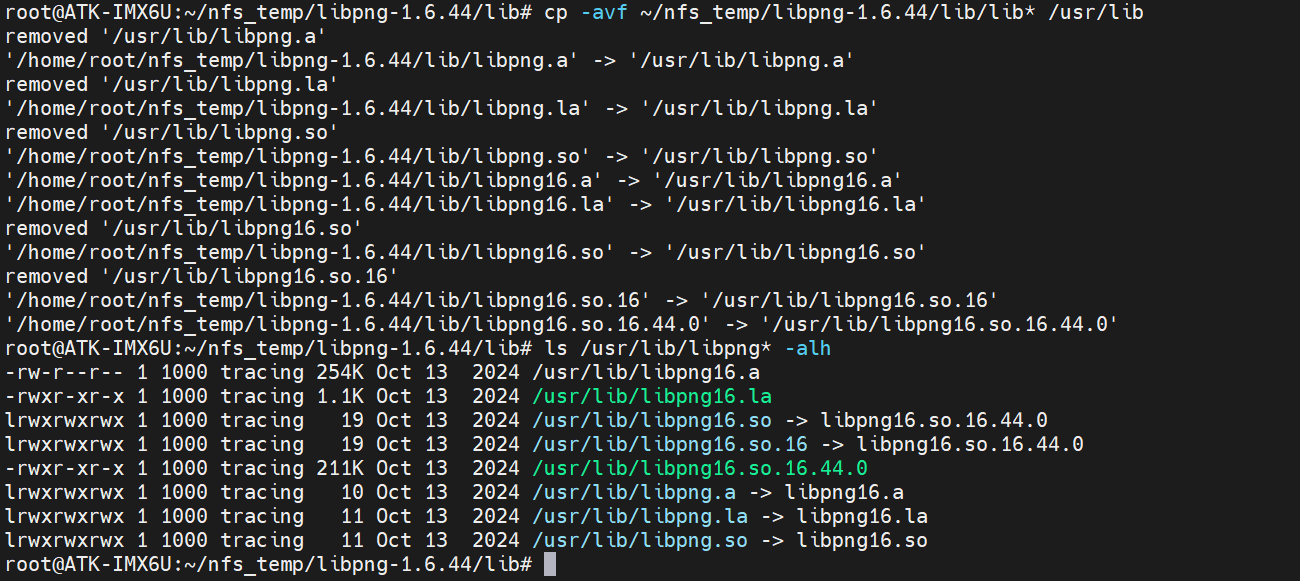Click the 'libpng16.so' symlink target after the last arrow

862,540
